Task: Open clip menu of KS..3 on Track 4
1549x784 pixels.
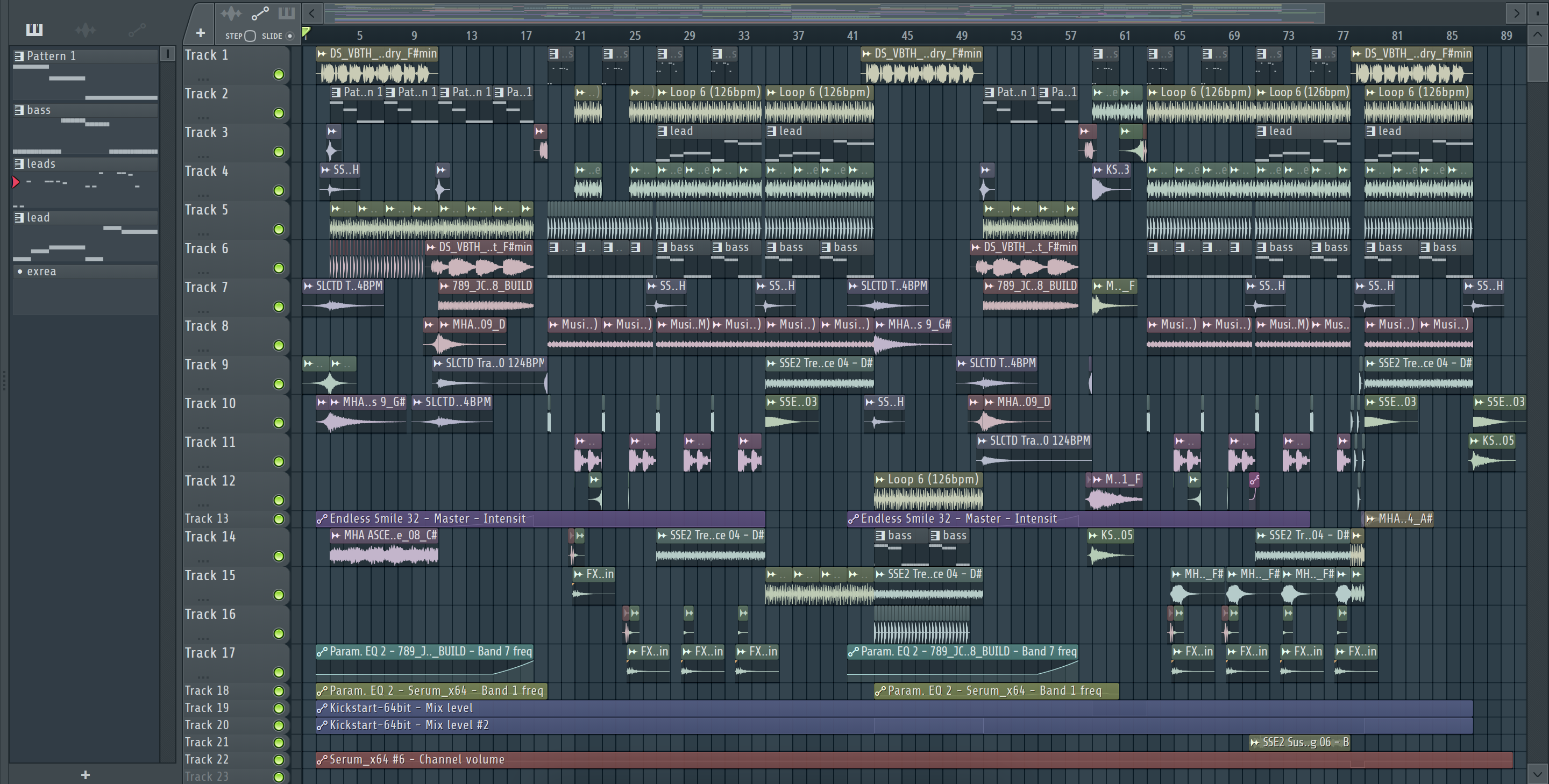Action: (1098, 170)
